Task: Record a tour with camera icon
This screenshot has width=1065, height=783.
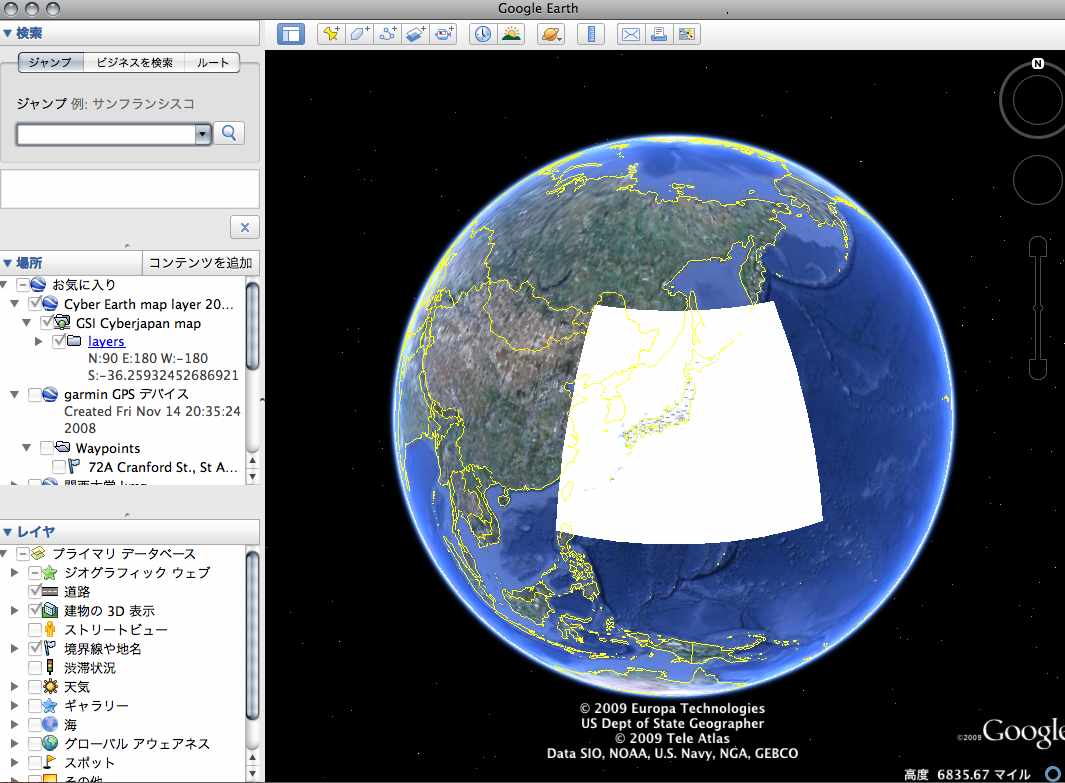Action: [x=444, y=34]
